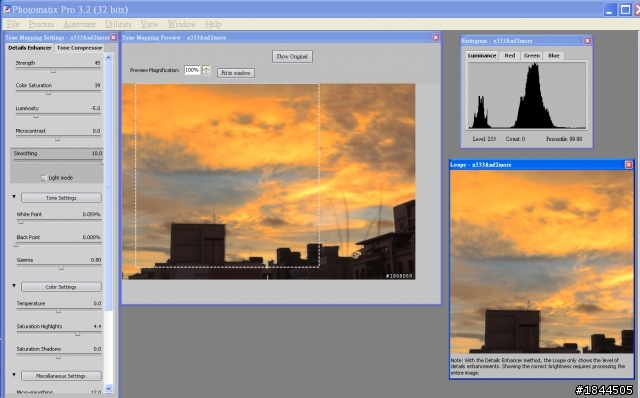Click the Smoothing value 10.0
The width and height of the screenshot is (640, 398).
tap(97, 153)
